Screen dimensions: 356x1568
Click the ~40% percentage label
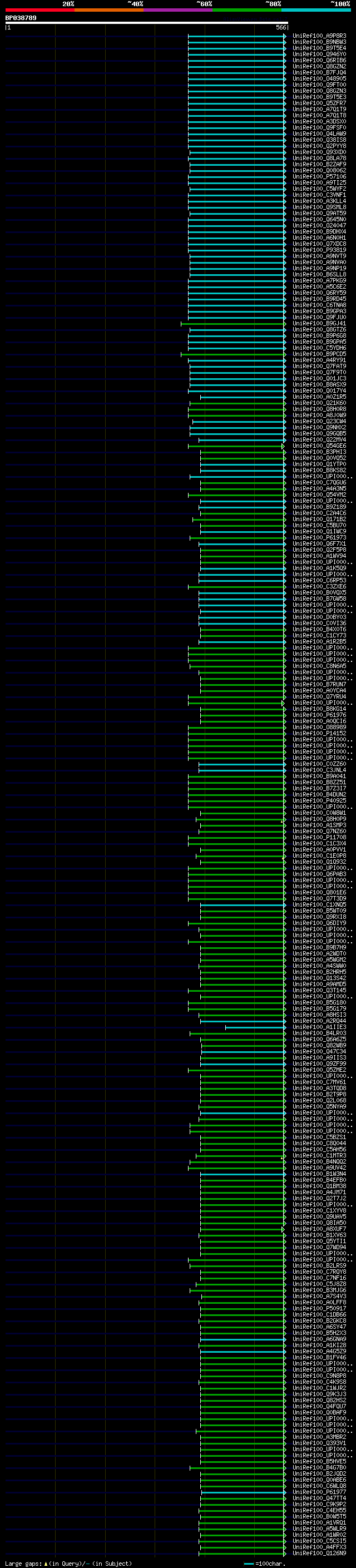(x=135, y=4)
